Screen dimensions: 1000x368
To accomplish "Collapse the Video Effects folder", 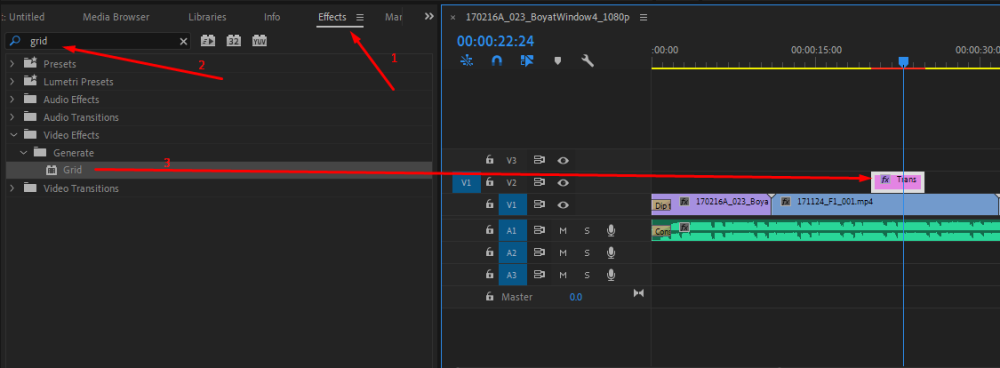I will pyautogui.click(x=12, y=135).
